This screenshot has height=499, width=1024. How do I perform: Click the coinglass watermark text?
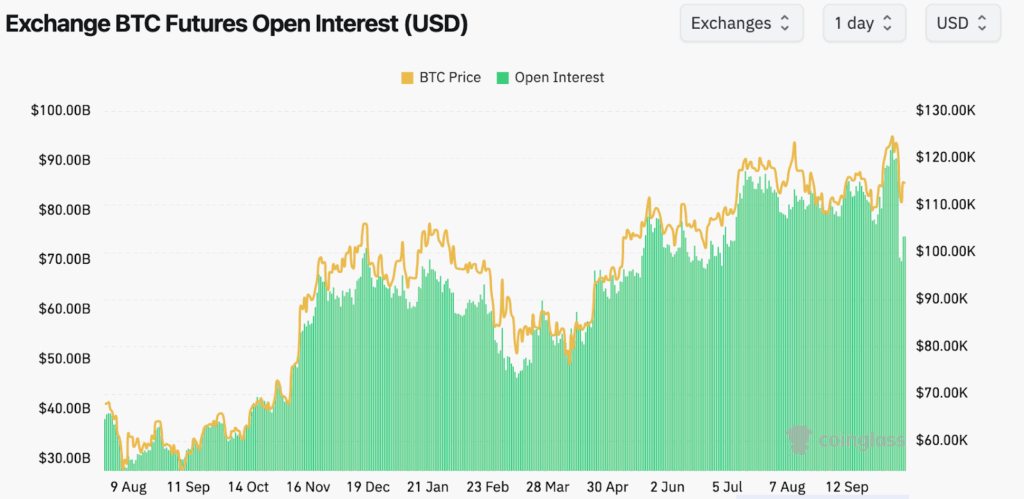tap(861, 440)
